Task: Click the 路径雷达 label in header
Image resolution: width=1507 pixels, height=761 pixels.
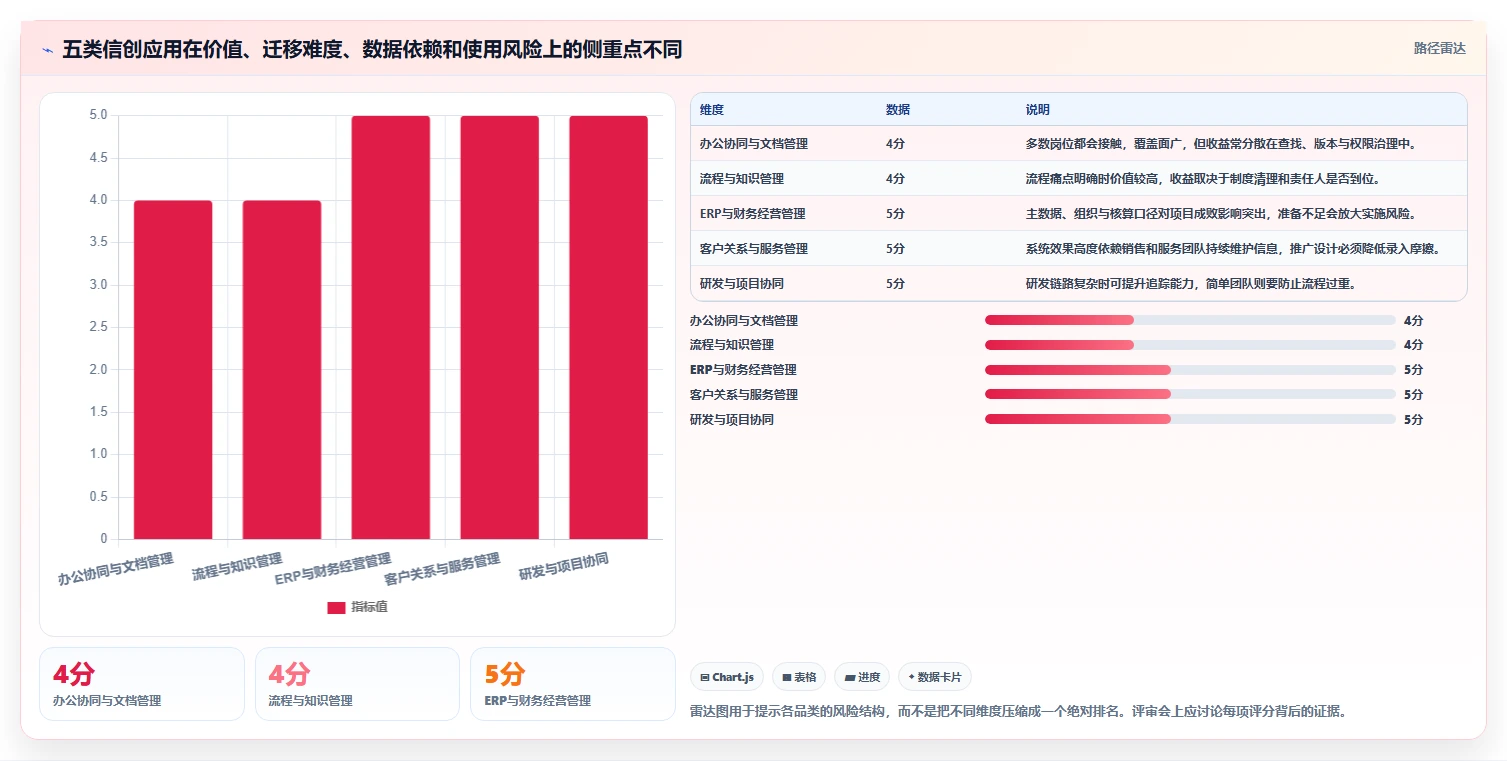Action: point(1439,48)
